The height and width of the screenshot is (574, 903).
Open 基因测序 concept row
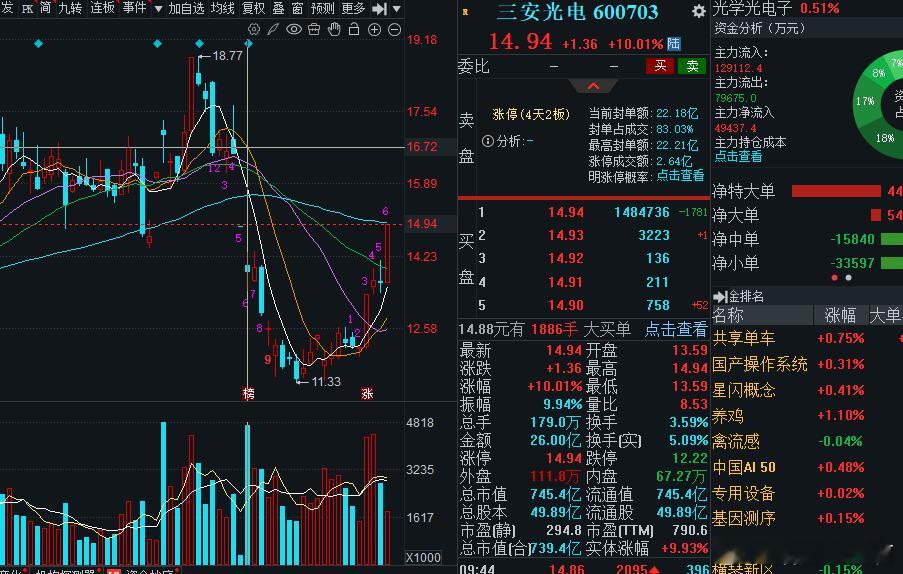point(807,518)
